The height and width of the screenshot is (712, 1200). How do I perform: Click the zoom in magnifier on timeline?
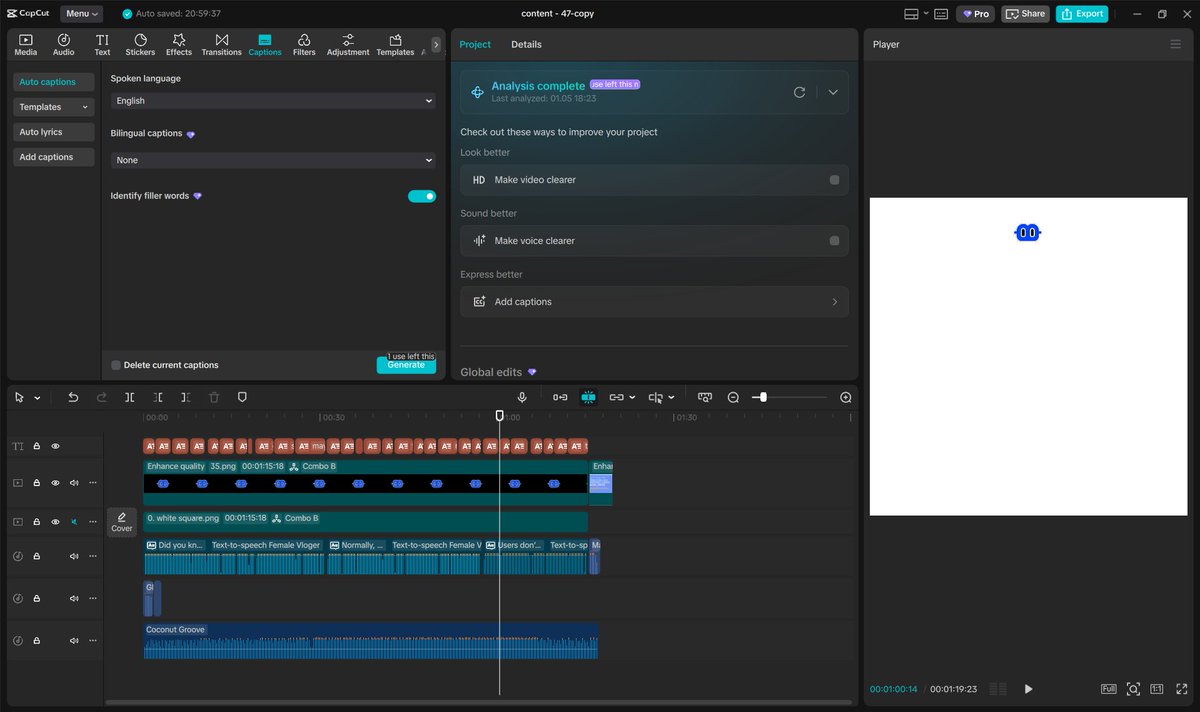846,397
